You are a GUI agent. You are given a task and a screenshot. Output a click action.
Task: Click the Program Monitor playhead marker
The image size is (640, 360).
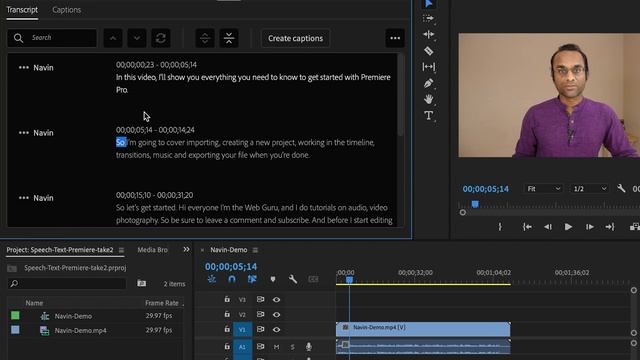[x=475, y=204]
